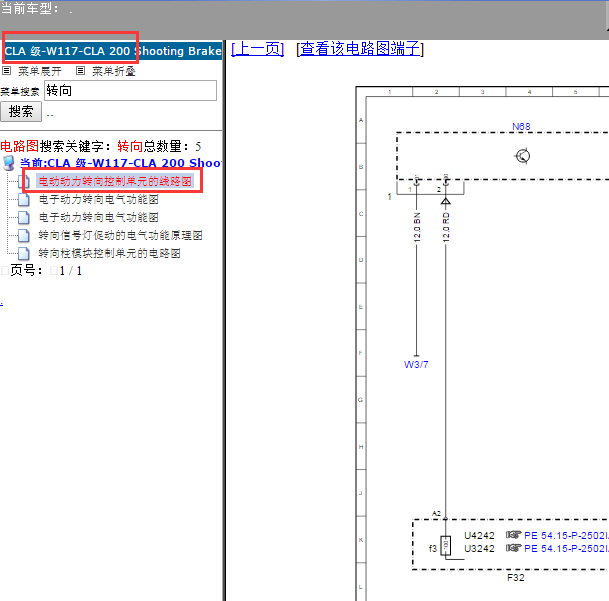Expand all menus with 菜单展开

[x=40, y=71]
